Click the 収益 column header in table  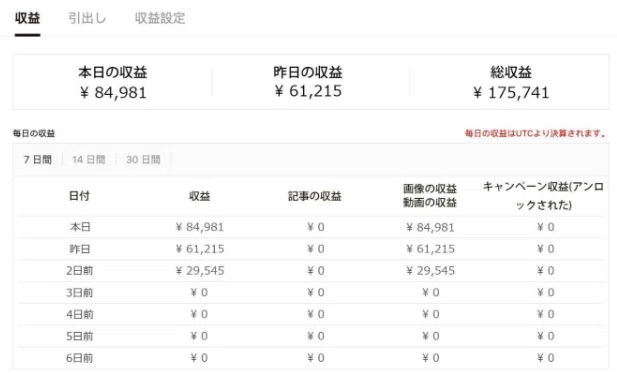(200, 196)
